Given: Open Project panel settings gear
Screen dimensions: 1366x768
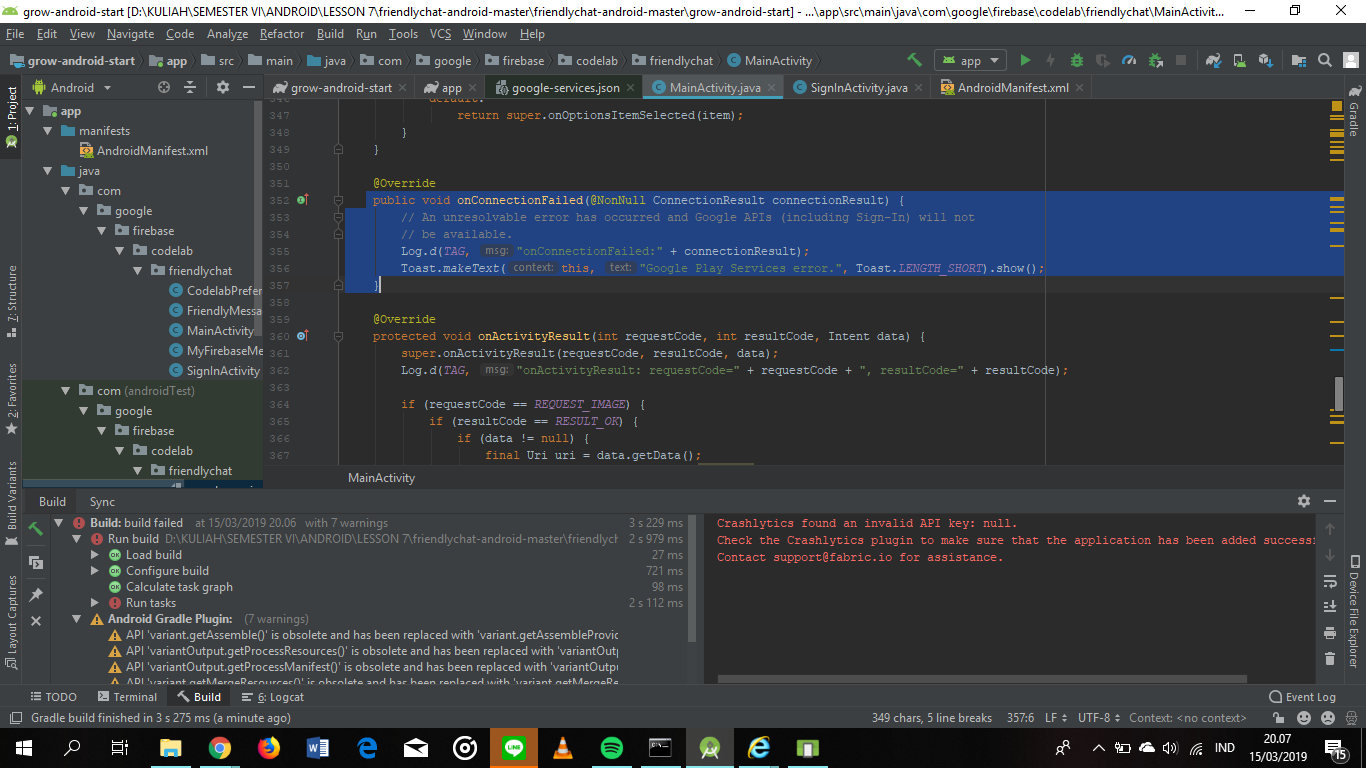Looking at the screenshot, I should [x=222, y=87].
